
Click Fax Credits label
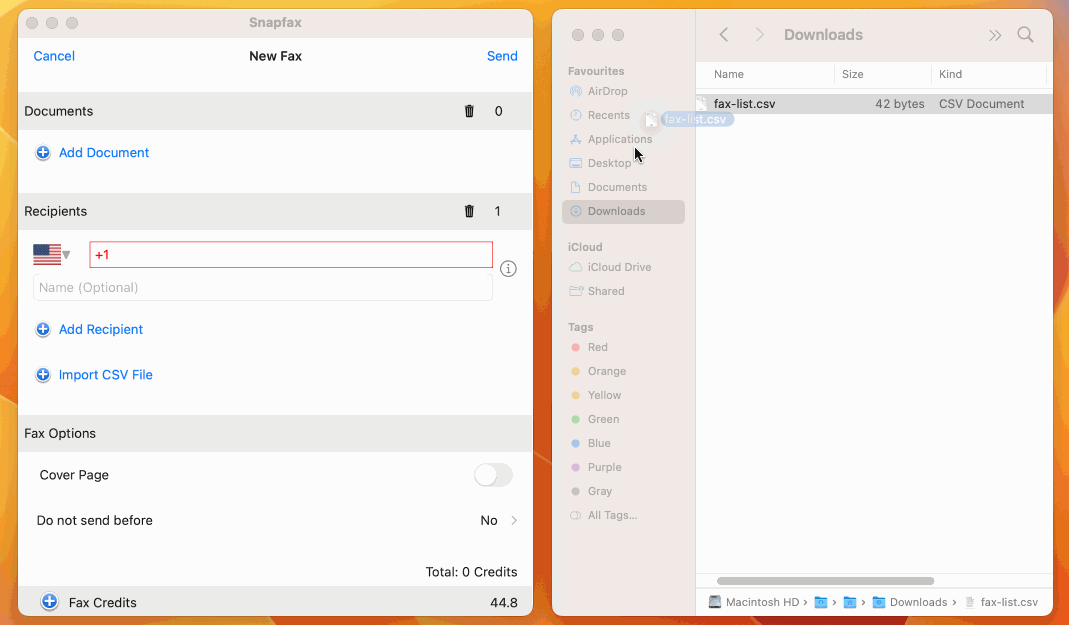pos(102,603)
